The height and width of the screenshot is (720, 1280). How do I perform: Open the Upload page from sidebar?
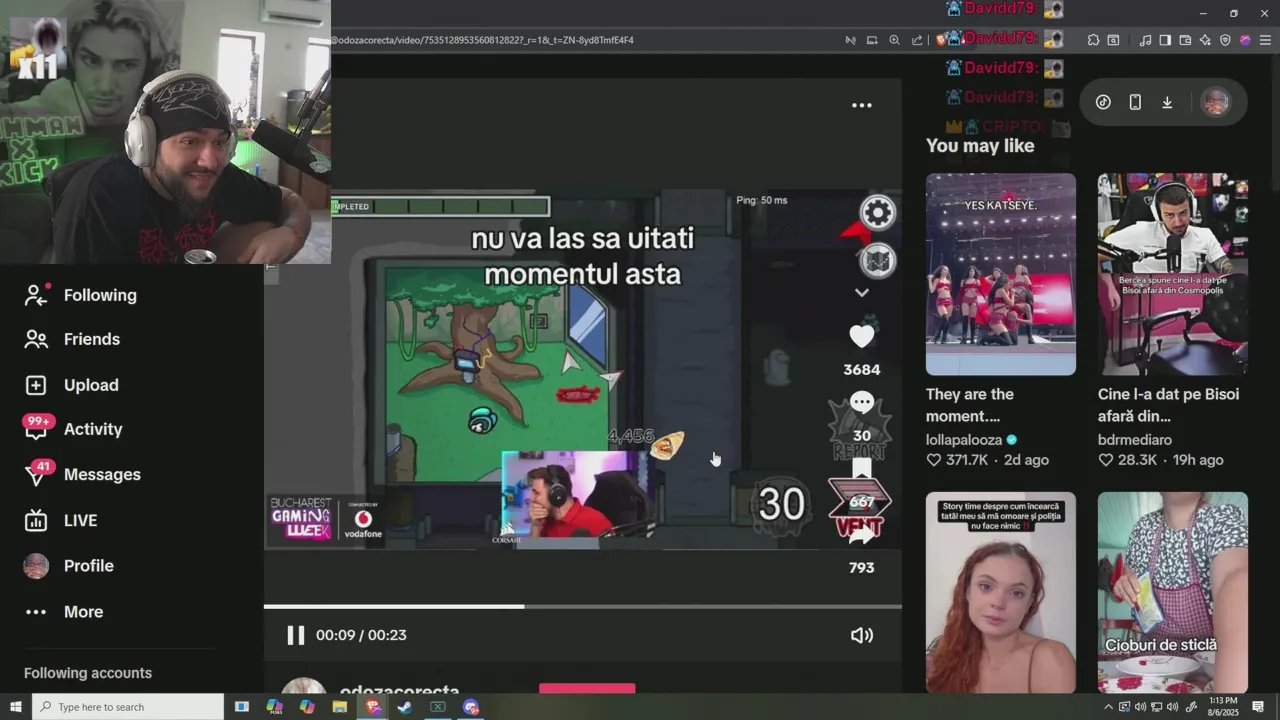tap(91, 385)
